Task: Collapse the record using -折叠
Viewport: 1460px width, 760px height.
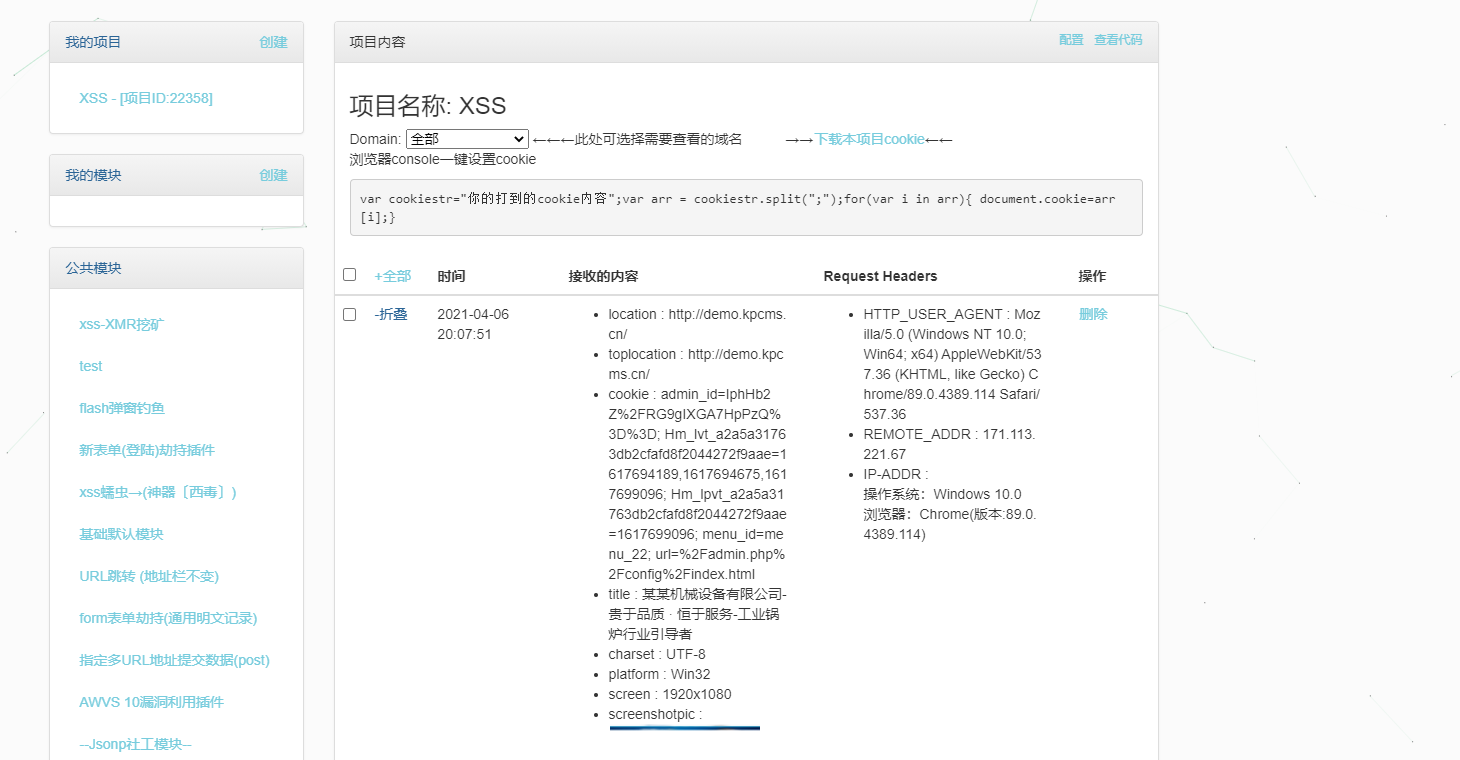Action: 391,315
